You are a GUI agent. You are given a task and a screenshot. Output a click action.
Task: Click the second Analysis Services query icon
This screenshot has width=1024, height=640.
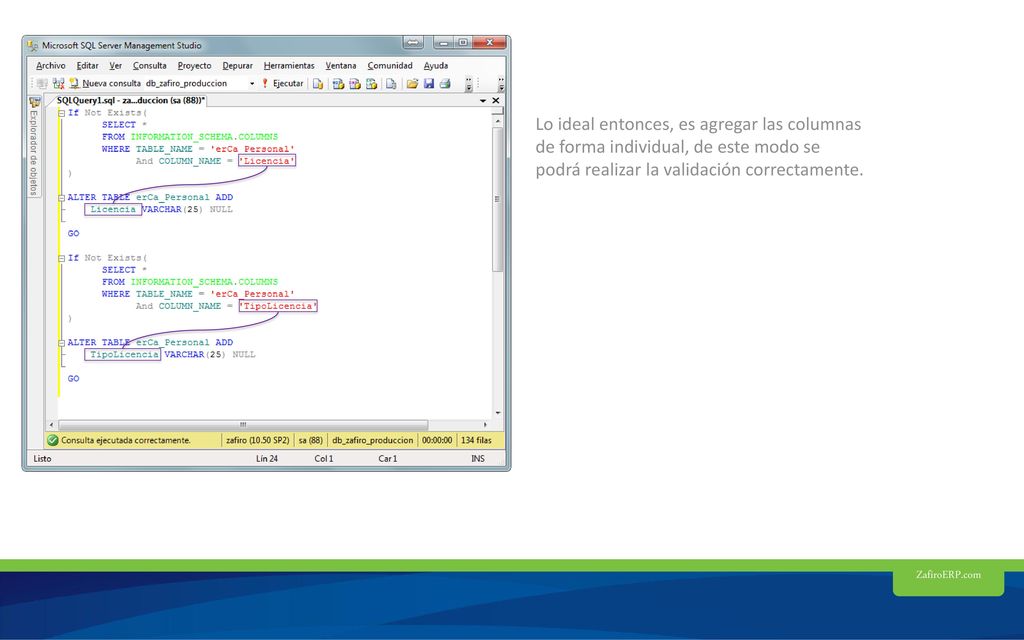(x=355, y=84)
